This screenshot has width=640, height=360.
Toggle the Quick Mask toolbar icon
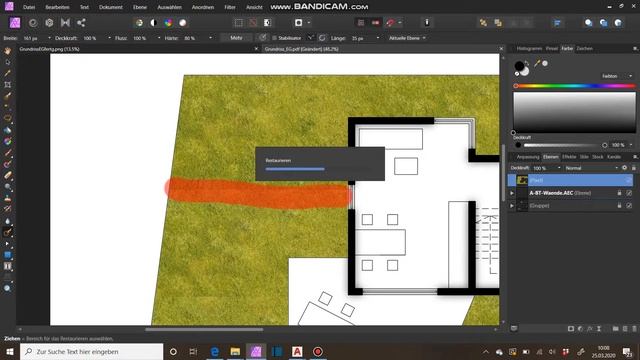tap(298, 23)
